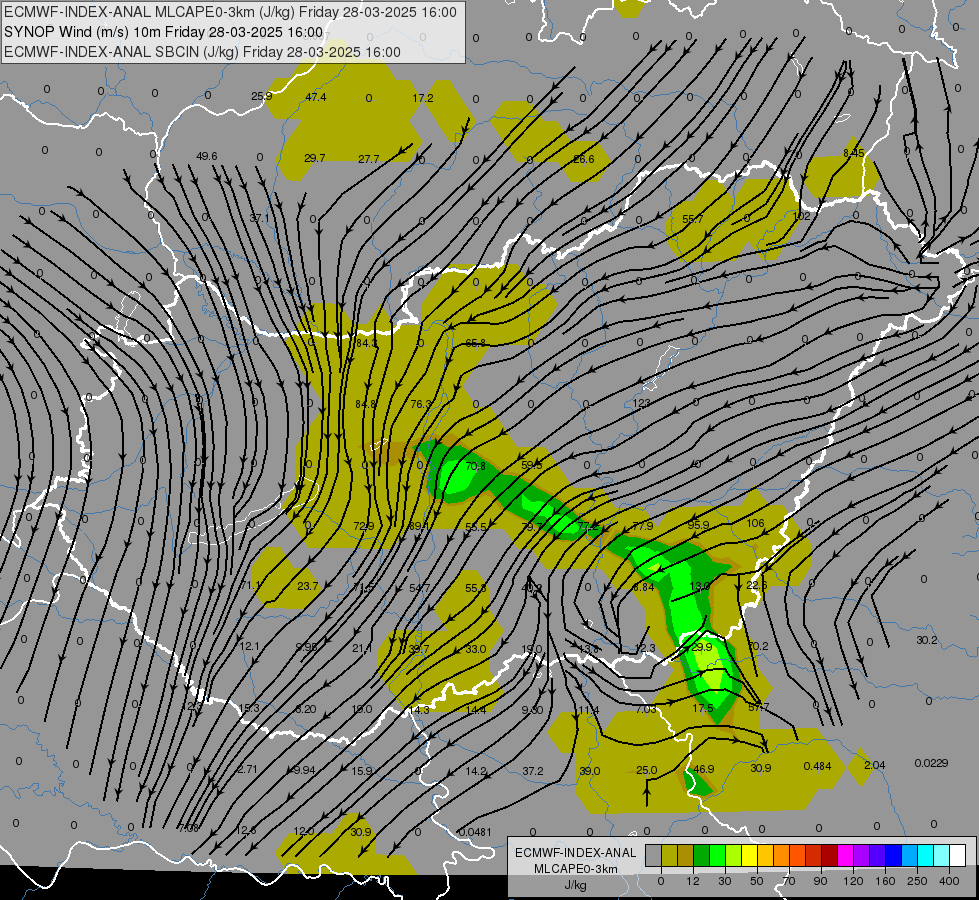Image resolution: width=979 pixels, height=900 pixels.
Task: Click the map value '47.4'
Action: click(x=316, y=97)
